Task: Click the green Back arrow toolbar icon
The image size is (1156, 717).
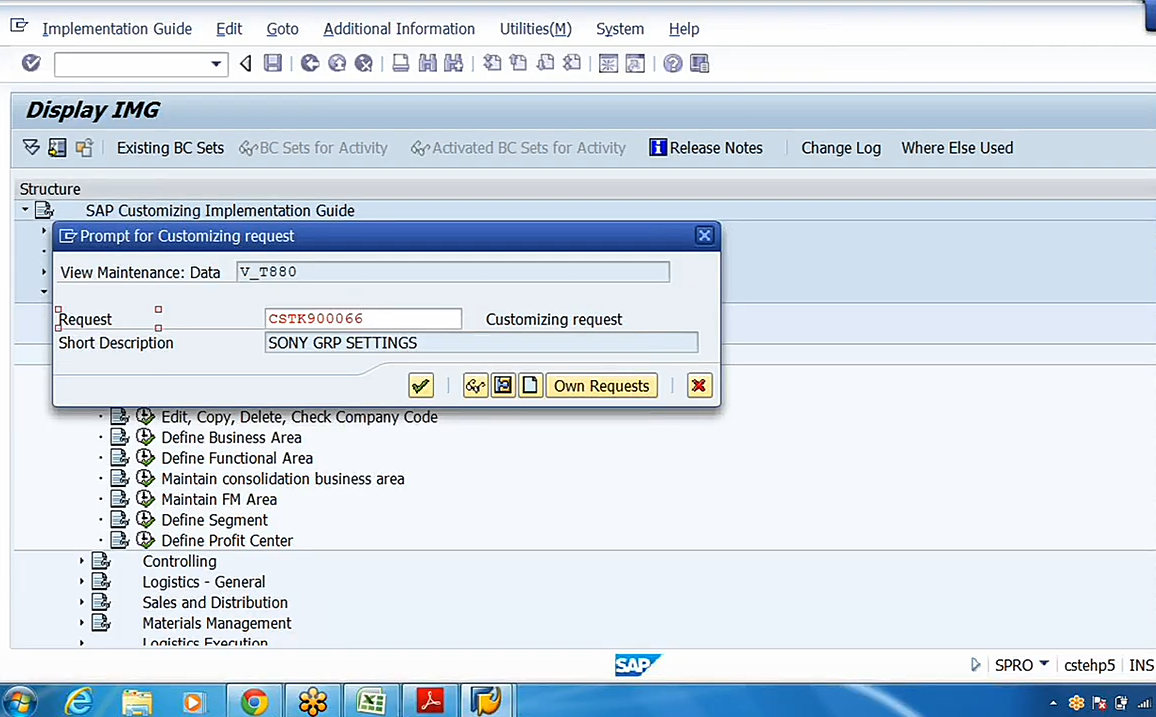Action: (x=310, y=63)
